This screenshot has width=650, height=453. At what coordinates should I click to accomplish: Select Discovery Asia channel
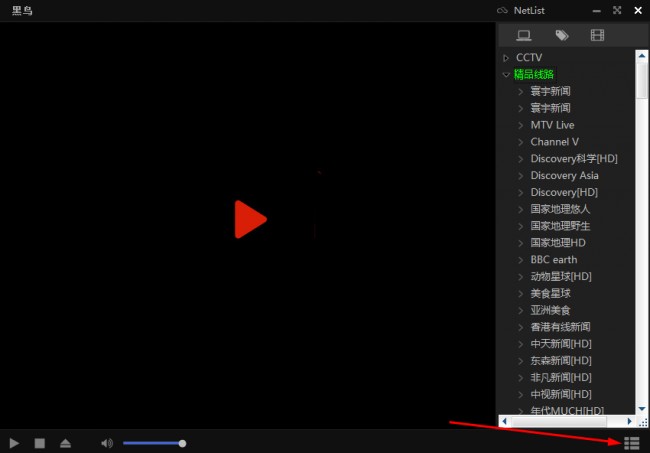[x=565, y=175]
